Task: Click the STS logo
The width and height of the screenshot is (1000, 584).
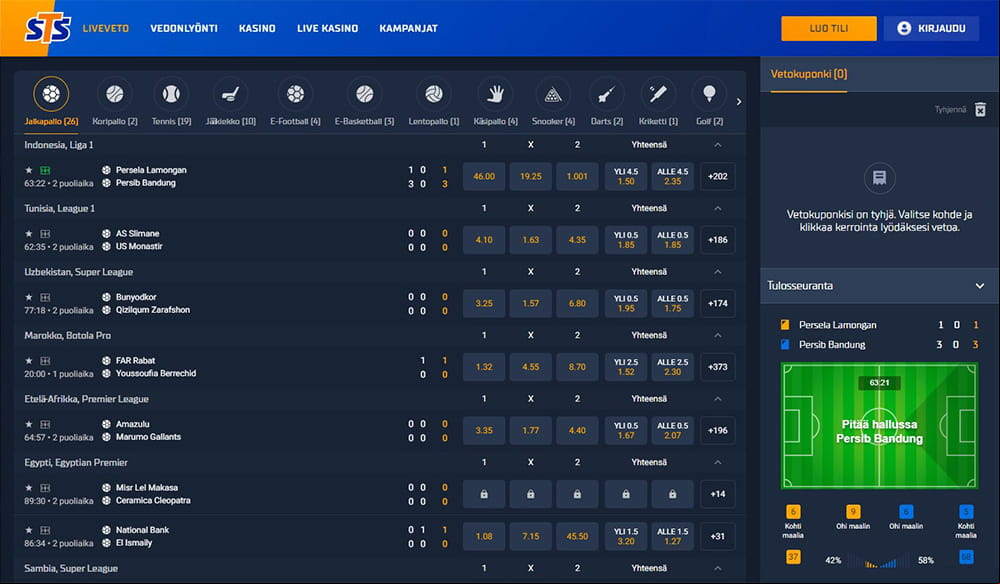Action: pos(48,28)
